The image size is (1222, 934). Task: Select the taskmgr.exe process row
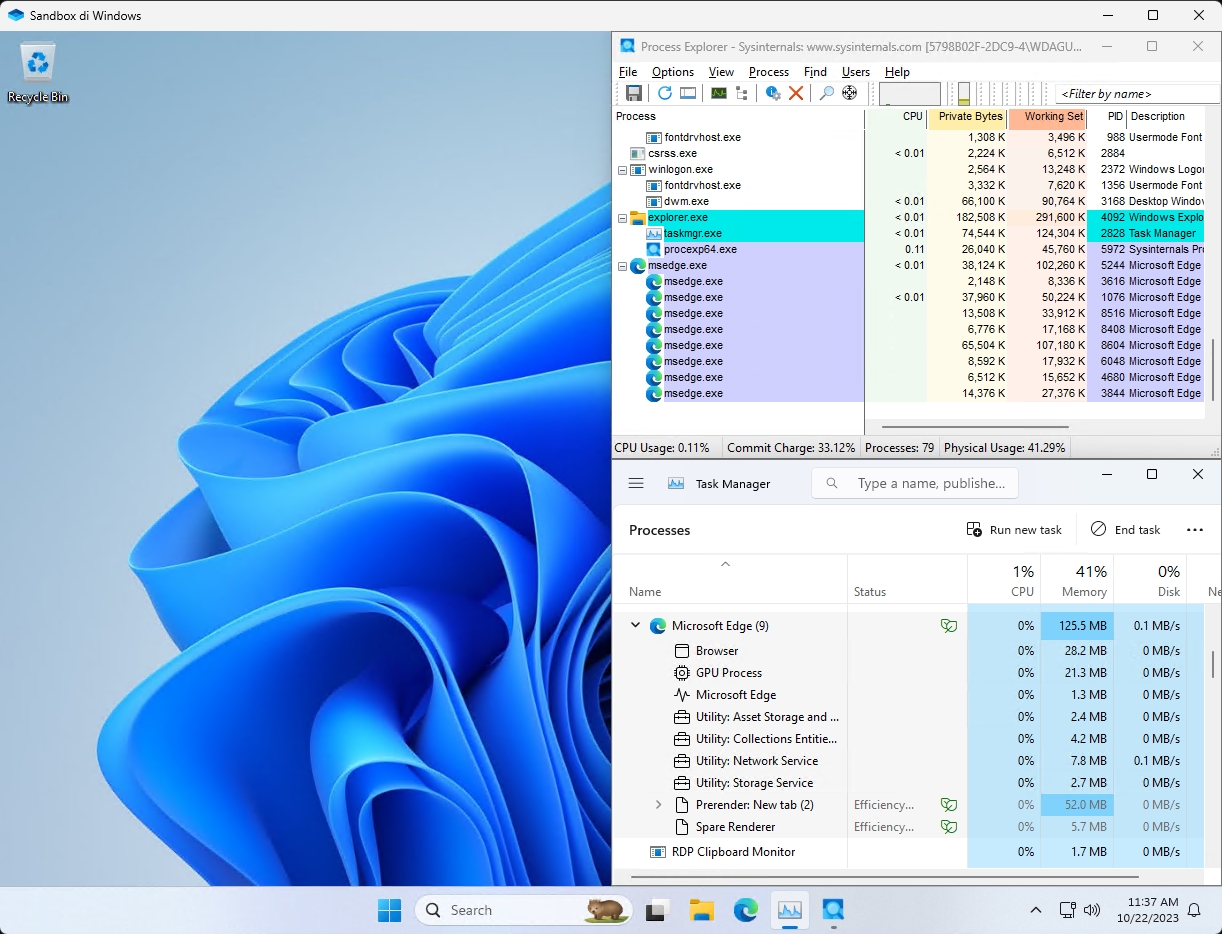point(908,233)
